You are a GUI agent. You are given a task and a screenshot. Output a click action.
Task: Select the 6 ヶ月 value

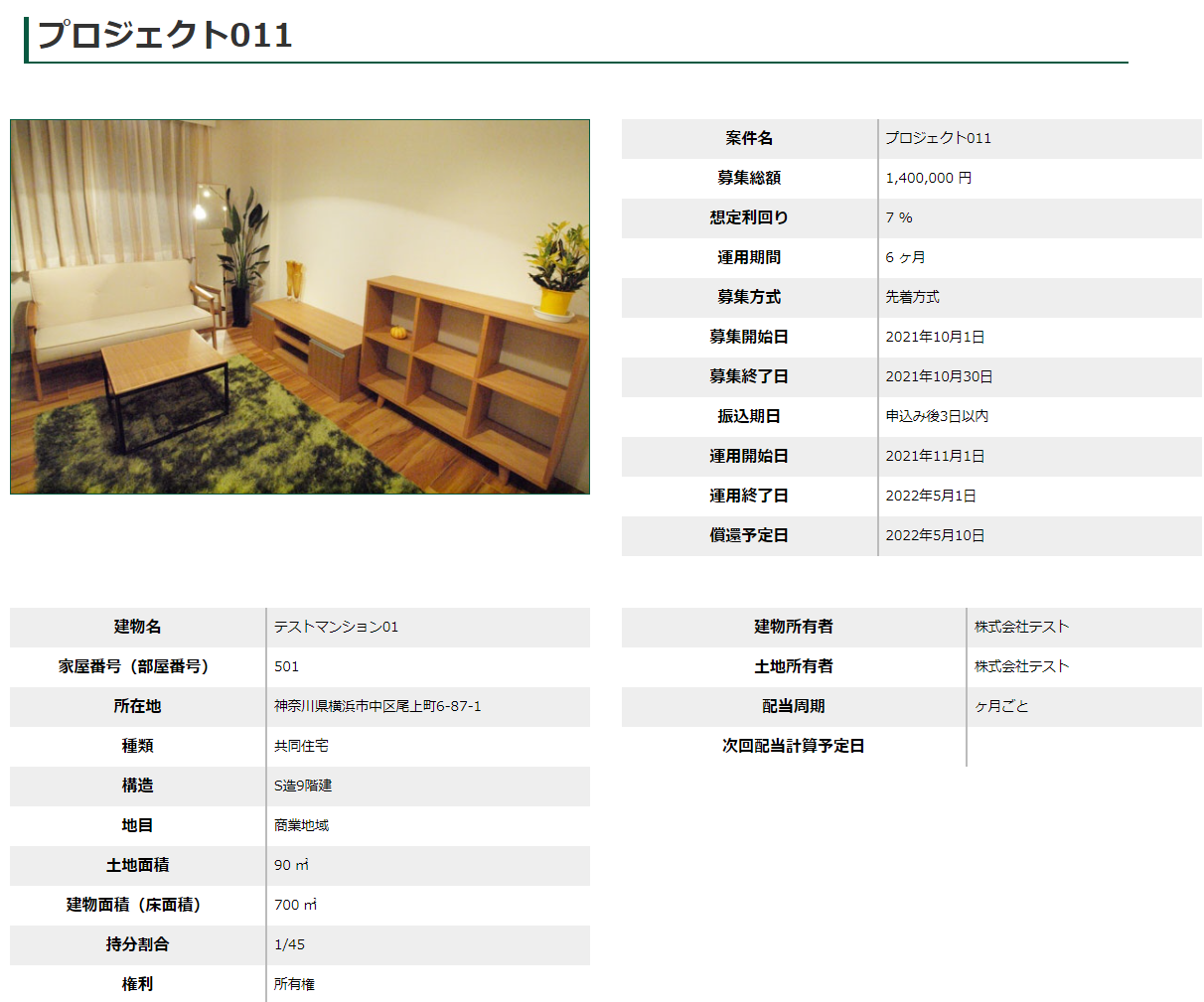click(905, 257)
